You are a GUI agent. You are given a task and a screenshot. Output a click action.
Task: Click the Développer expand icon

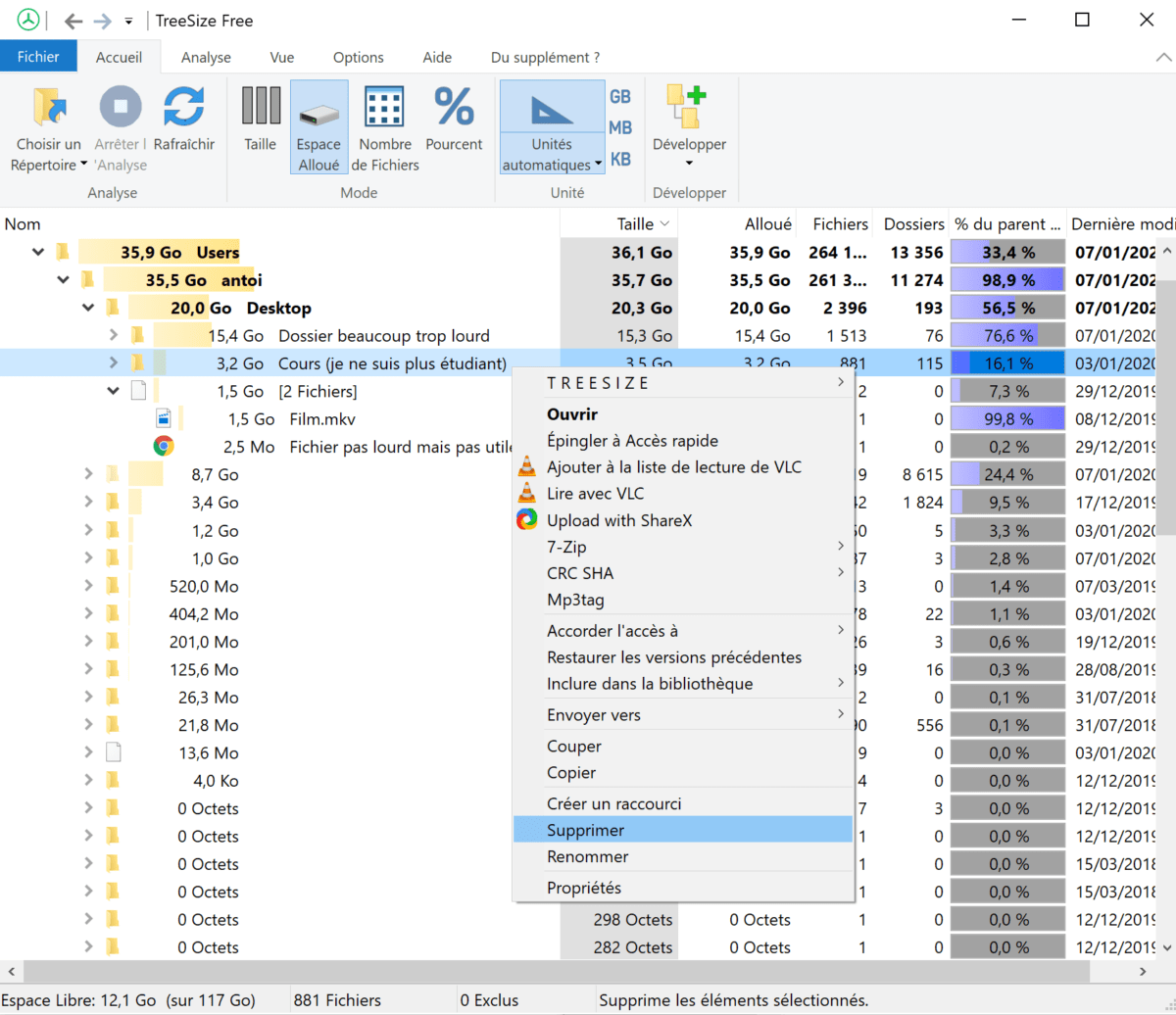pyautogui.click(x=688, y=106)
